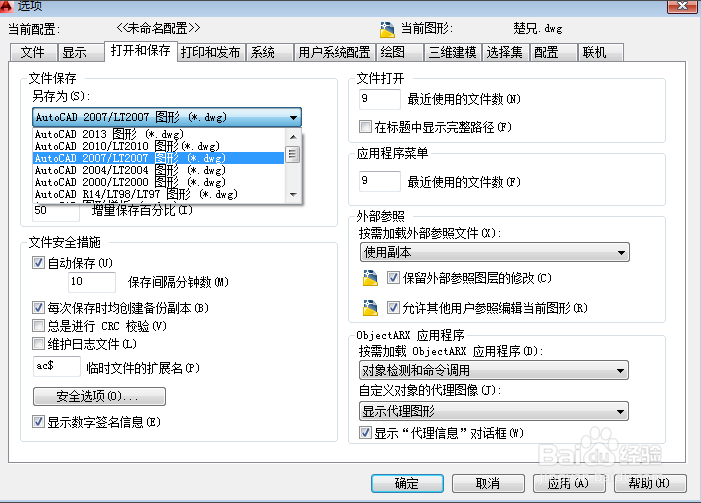Select the 打开和保存 tab
Image resolution: width=701 pixels, height=503 pixels.
140,51
